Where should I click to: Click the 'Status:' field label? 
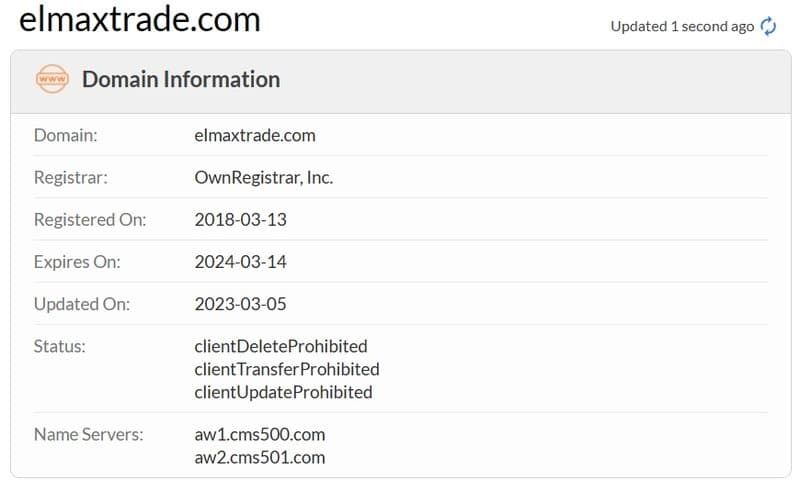59,346
